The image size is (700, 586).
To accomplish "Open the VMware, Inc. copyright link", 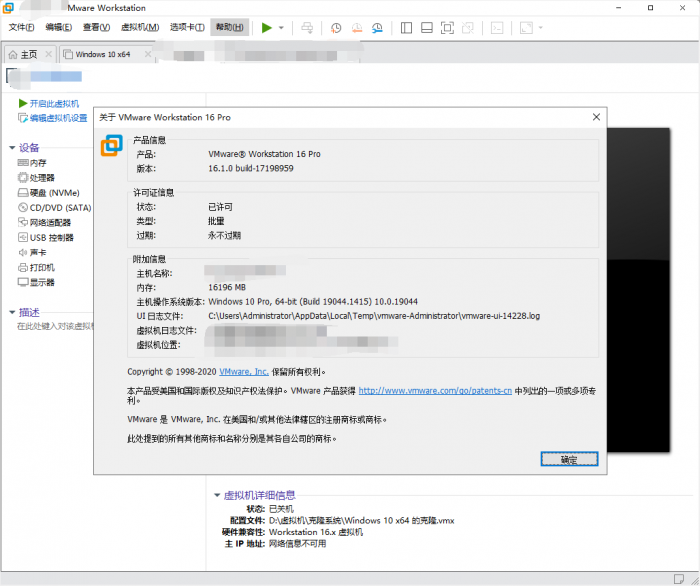I will (244, 371).
